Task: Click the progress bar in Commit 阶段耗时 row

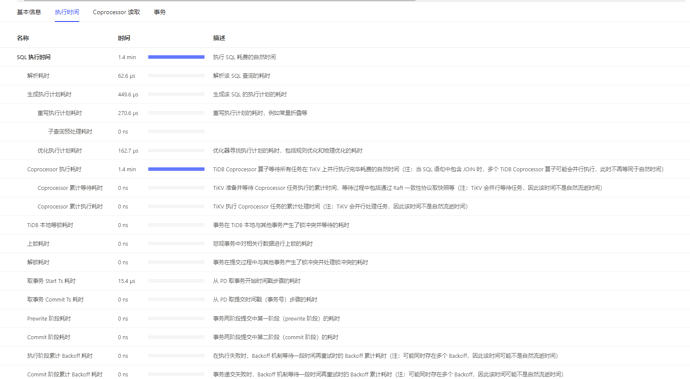Action: pyautogui.click(x=176, y=337)
